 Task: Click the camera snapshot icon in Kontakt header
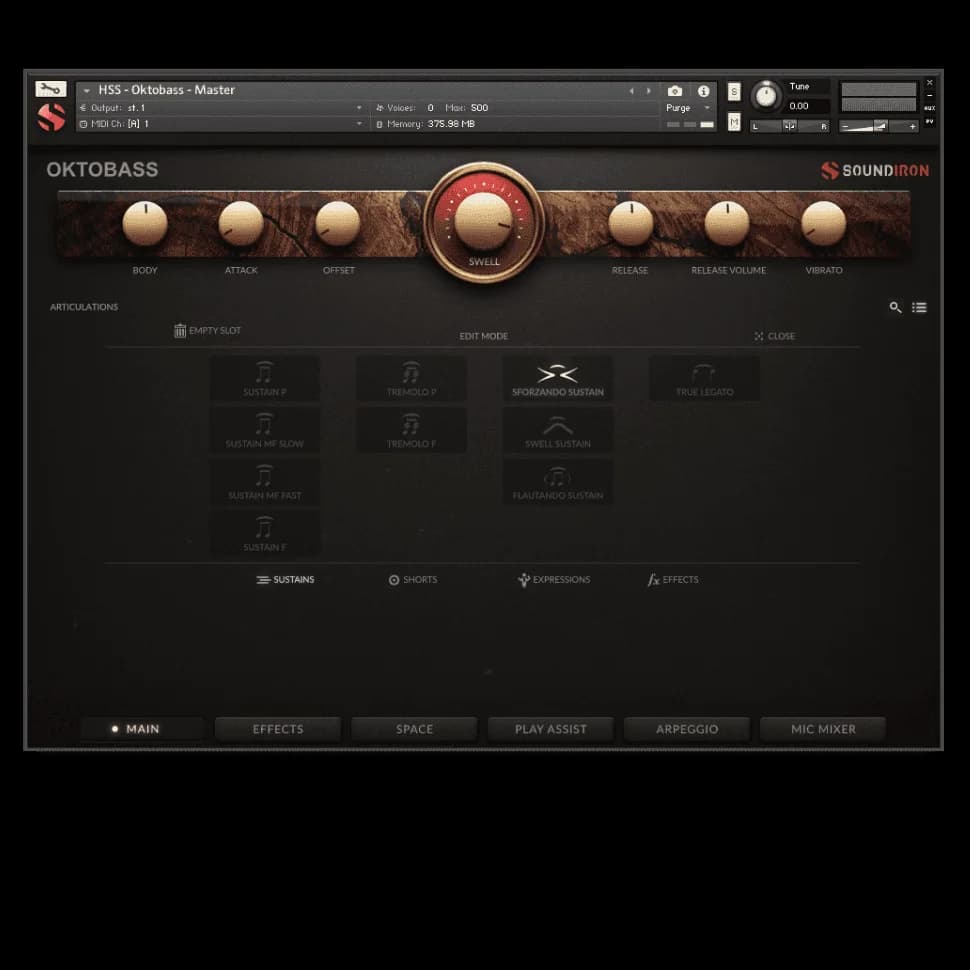pos(675,90)
